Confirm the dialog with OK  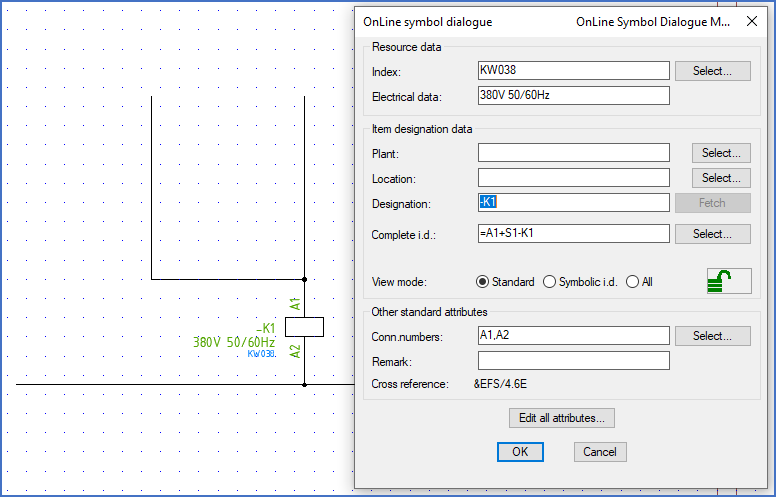pos(520,452)
